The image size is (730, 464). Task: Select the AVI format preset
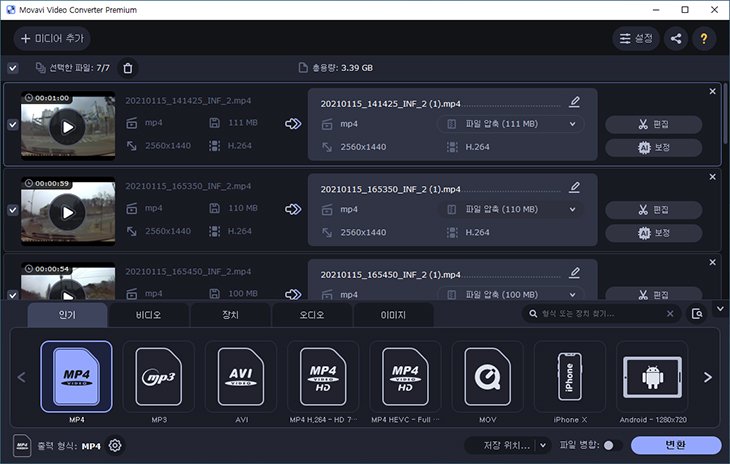pyautogui.click(x=241, y=377)
